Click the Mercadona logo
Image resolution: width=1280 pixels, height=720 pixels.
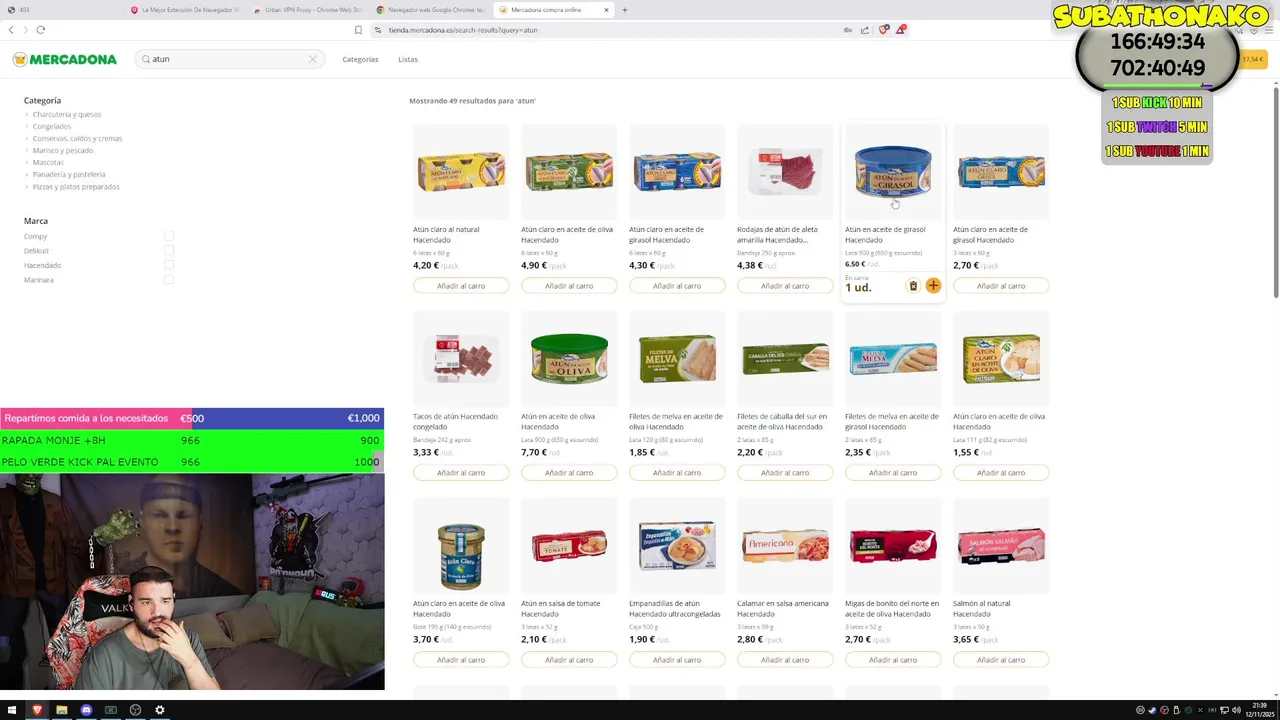tap(65, 59)
